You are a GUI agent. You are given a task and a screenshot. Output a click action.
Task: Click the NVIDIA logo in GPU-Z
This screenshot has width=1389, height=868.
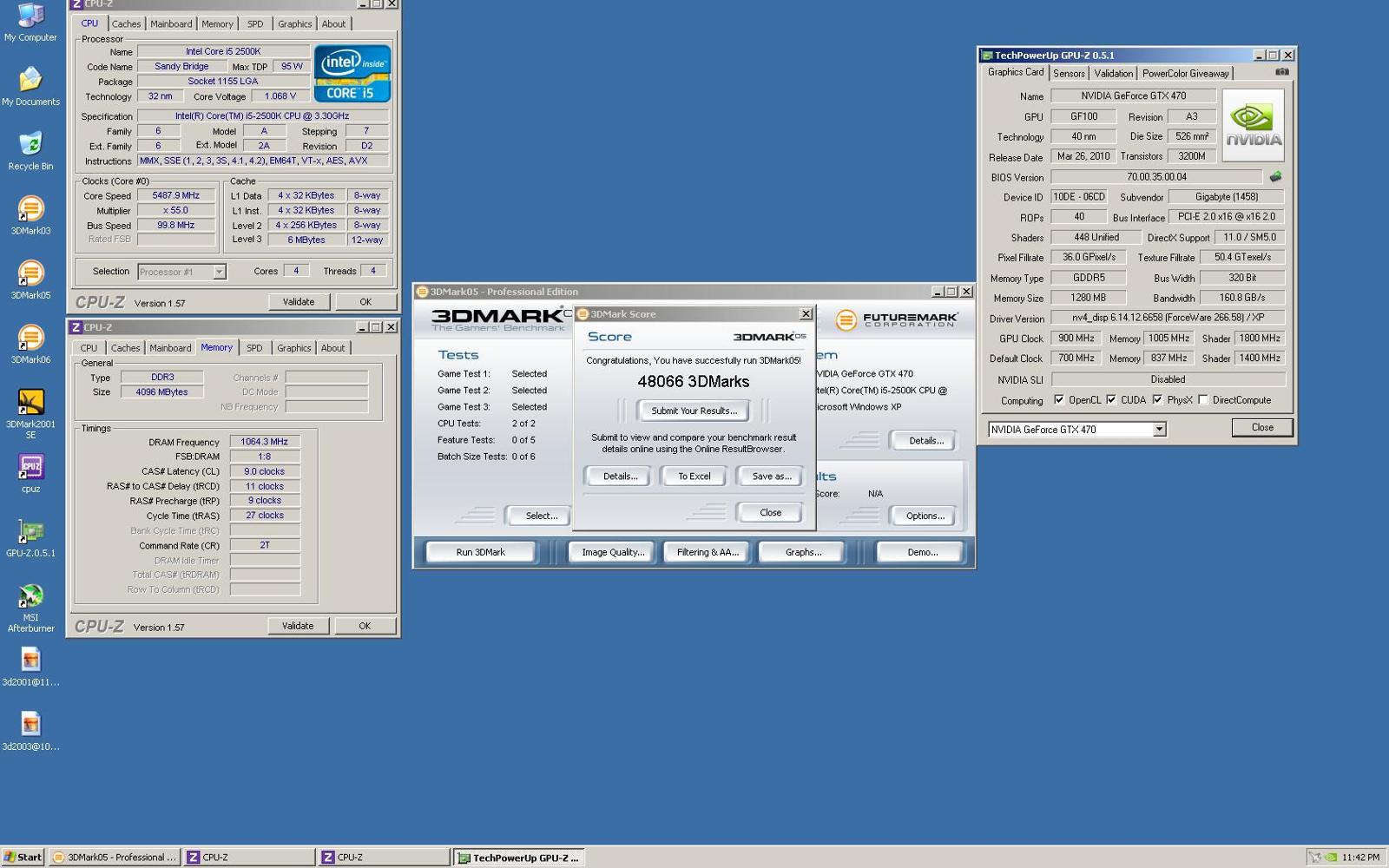click(1253, 125)
